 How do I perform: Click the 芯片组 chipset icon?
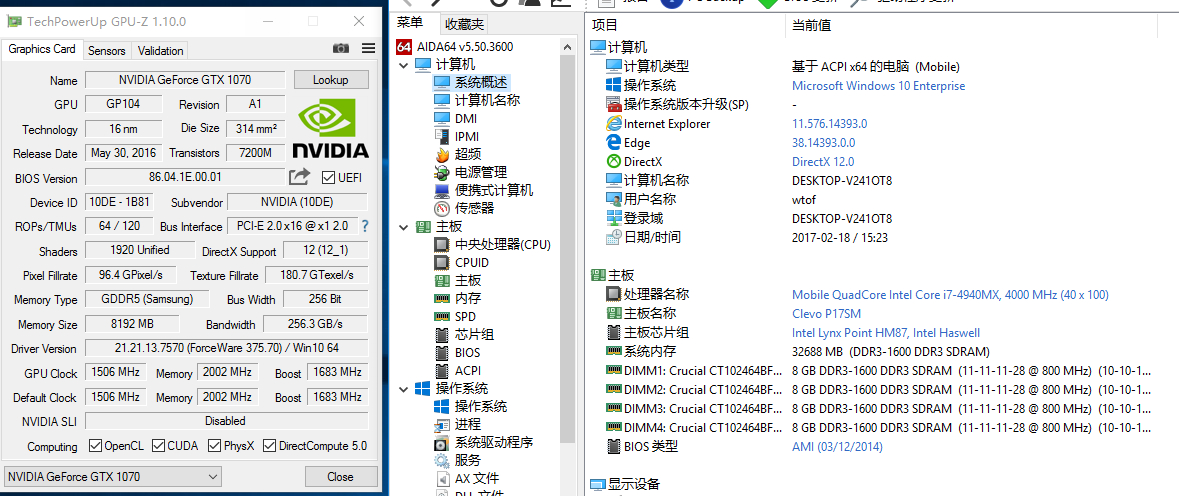[x=441, y=334]
